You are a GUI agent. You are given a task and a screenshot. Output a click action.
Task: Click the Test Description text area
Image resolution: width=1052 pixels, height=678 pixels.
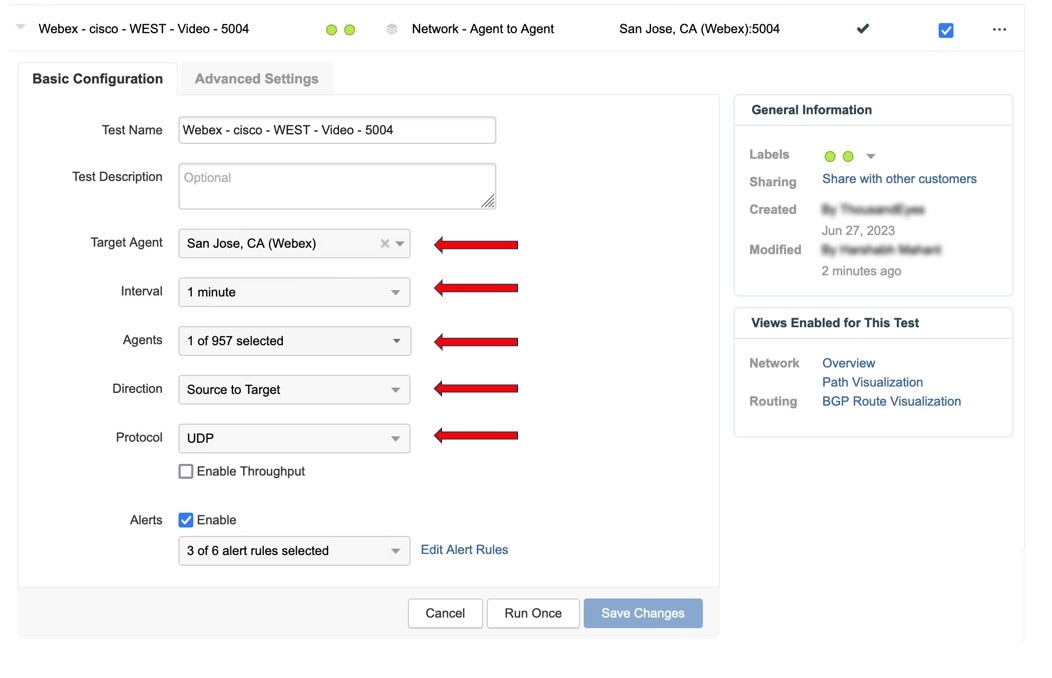337,186
